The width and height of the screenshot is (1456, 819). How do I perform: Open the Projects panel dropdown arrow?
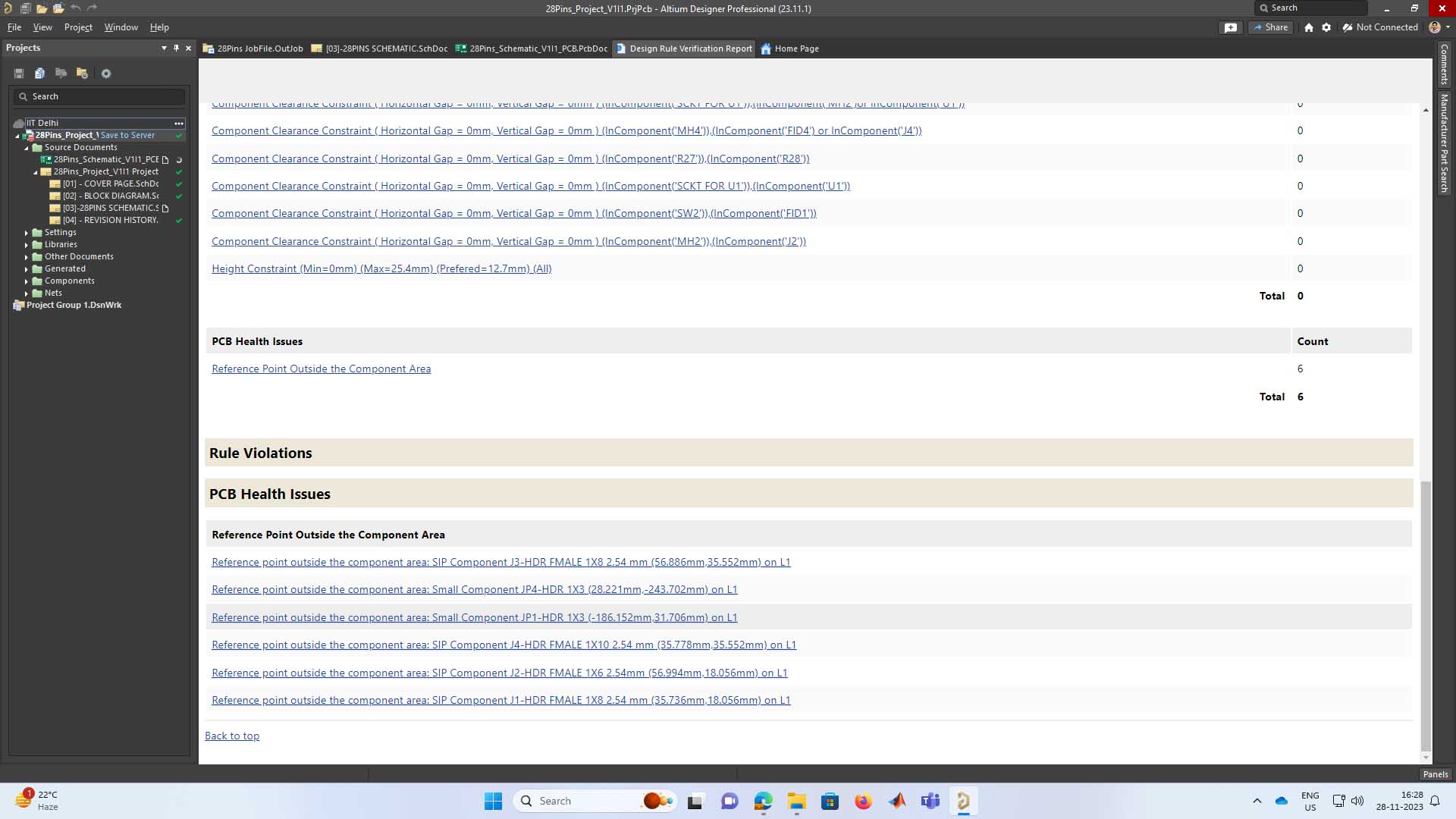point(164,48)
